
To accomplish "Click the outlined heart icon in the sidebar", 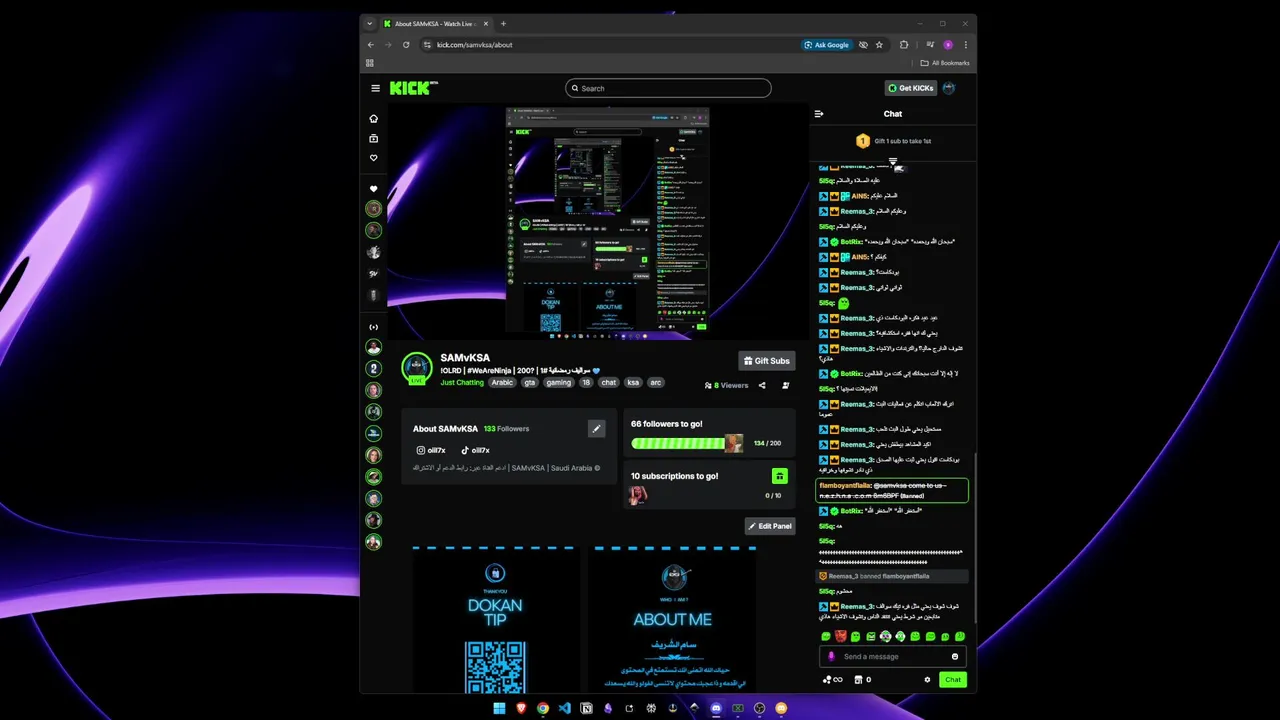I will pyautogui.click(x=374, y=158).
